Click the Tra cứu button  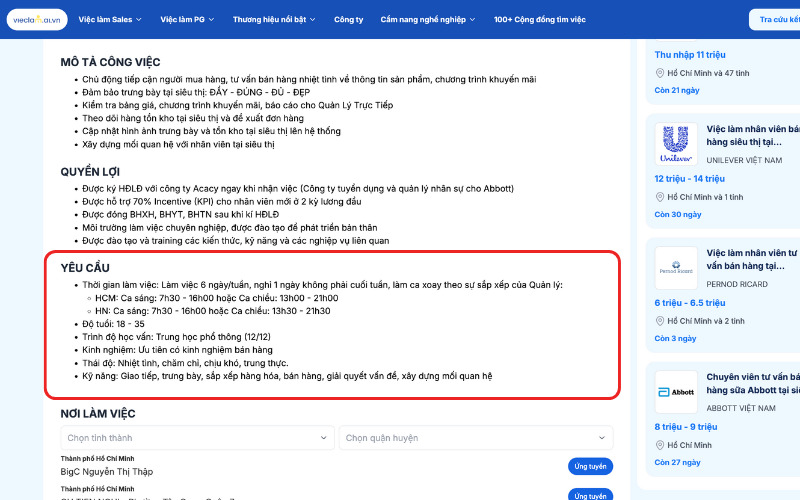(774, 19)
